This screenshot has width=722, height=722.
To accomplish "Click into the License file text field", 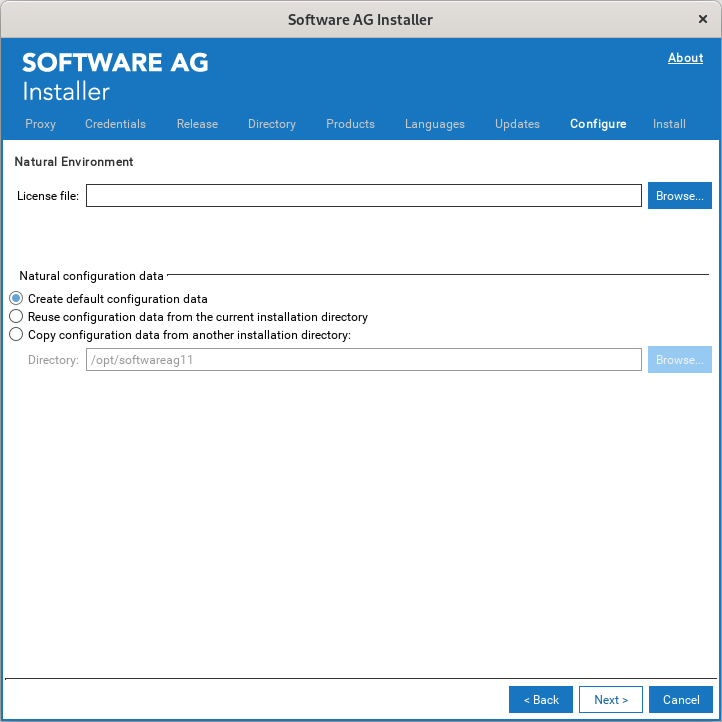I will pyautogui.click(x=363, y=196).
